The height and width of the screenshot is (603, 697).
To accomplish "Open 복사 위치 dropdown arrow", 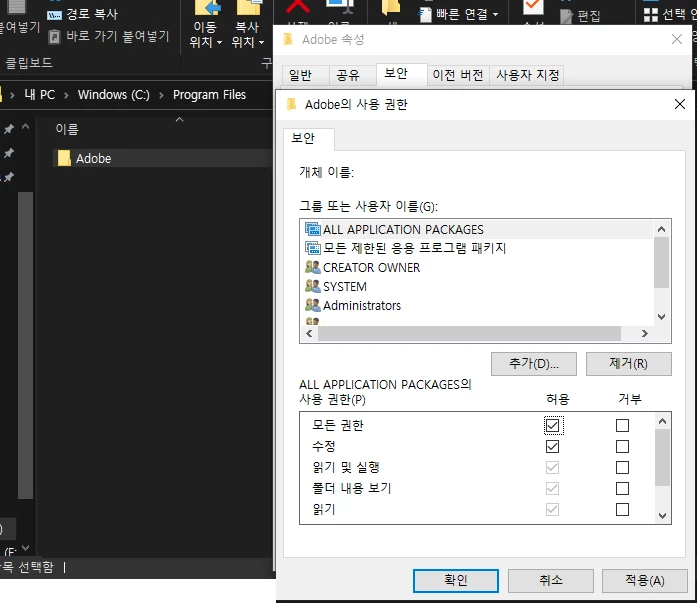I will 261,43.
